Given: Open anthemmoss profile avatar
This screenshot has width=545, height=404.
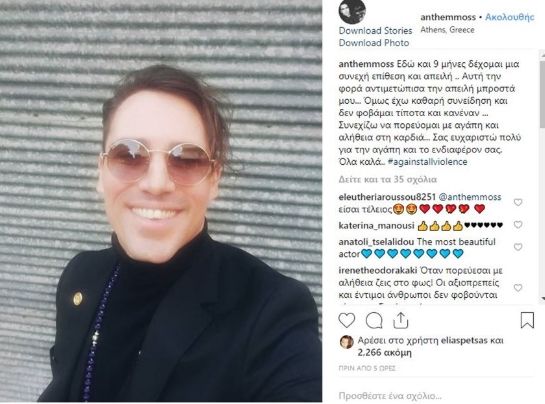Looking at the screenshot, I should 352,12.
